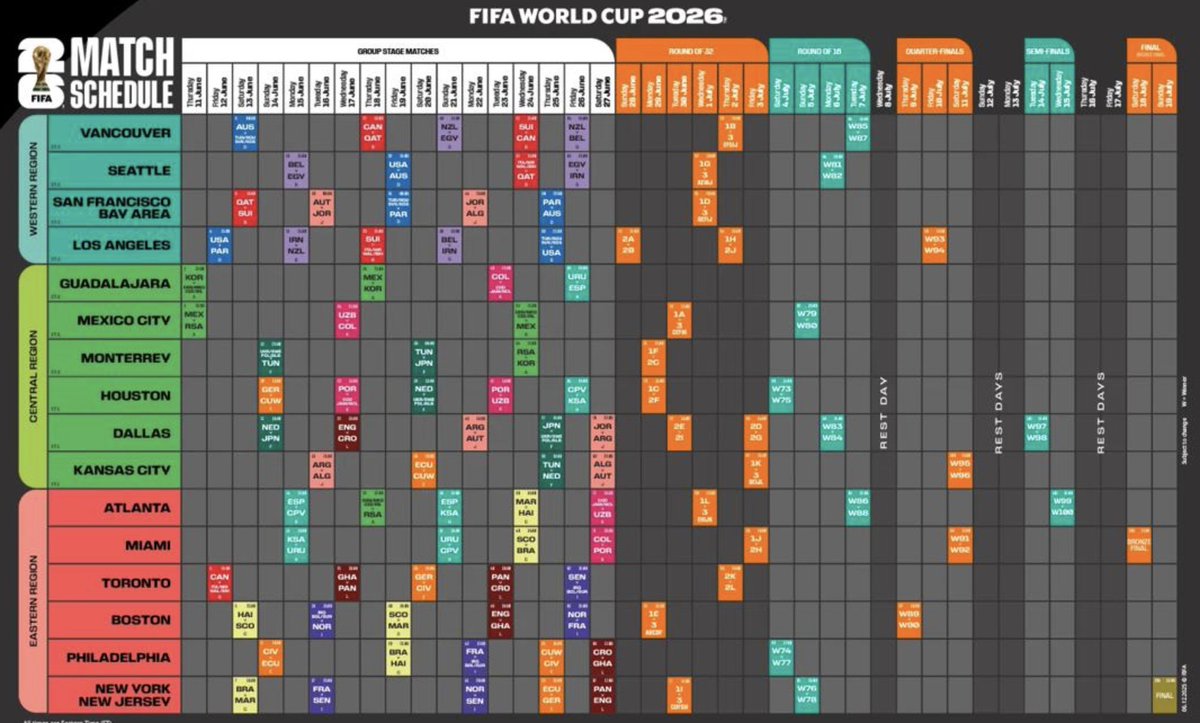This screenshot has width=1200, height=723.
Task: Click the Sunday 19 July date header
Action: click(1165, 87)
